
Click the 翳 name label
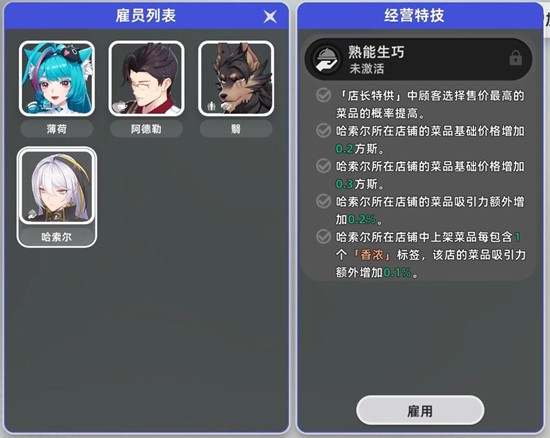point(236,129)
